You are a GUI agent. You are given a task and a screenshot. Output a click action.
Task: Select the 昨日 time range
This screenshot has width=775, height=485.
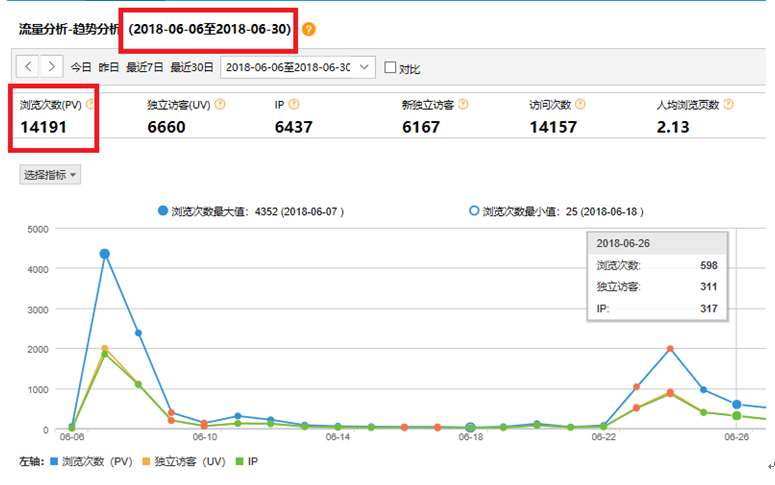coord(109,68)
